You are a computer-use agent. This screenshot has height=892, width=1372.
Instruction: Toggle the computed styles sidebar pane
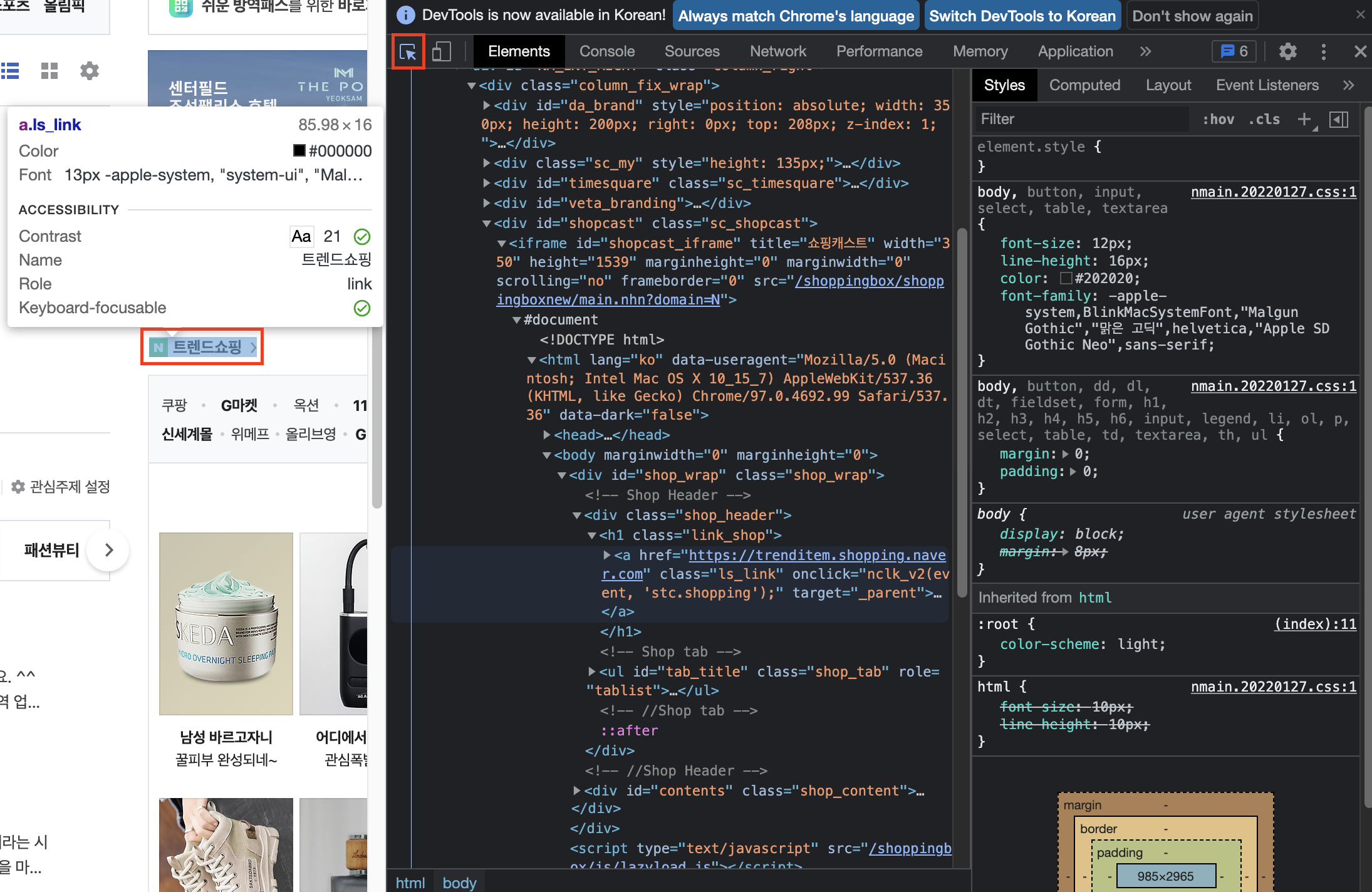(1339, 119)
